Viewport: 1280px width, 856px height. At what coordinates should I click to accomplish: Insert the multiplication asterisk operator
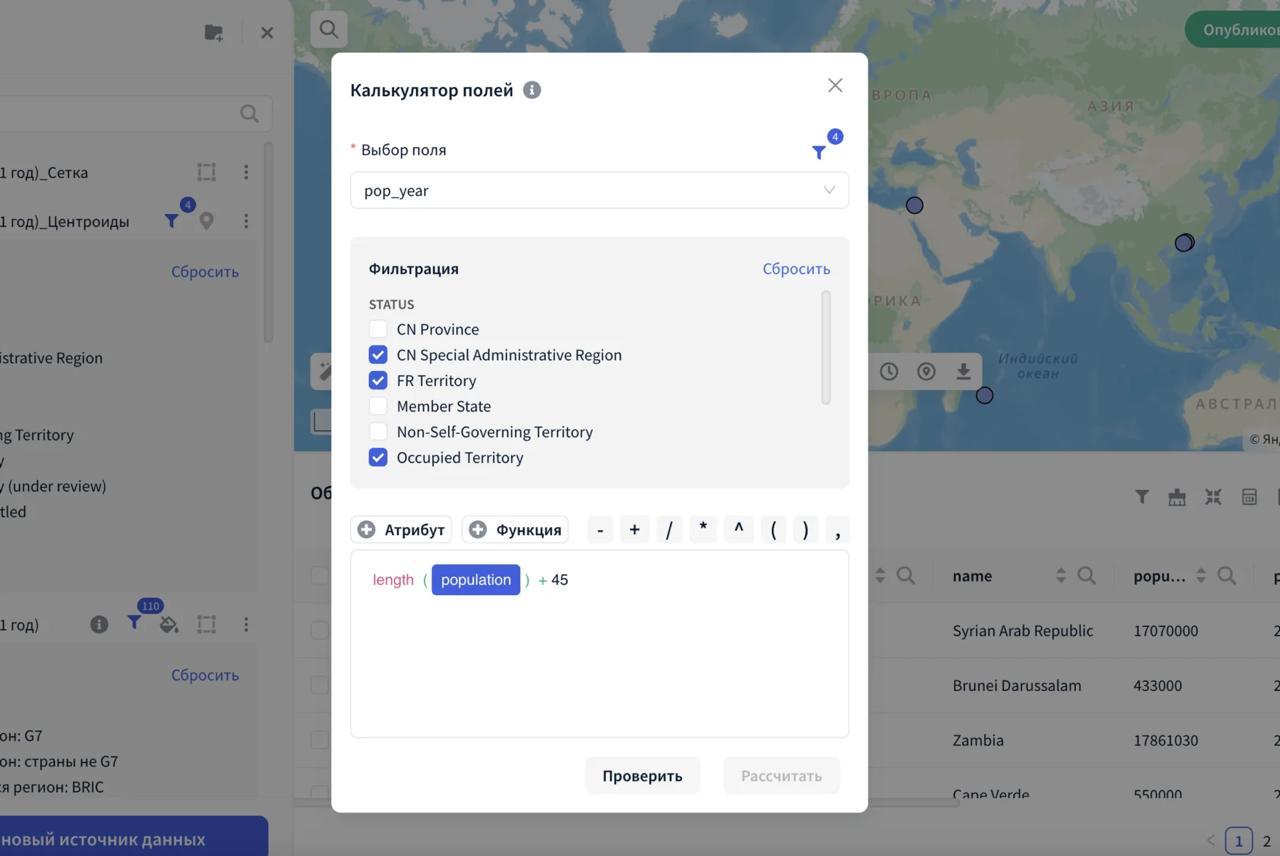pyautogui.click(x=703, y=529)
